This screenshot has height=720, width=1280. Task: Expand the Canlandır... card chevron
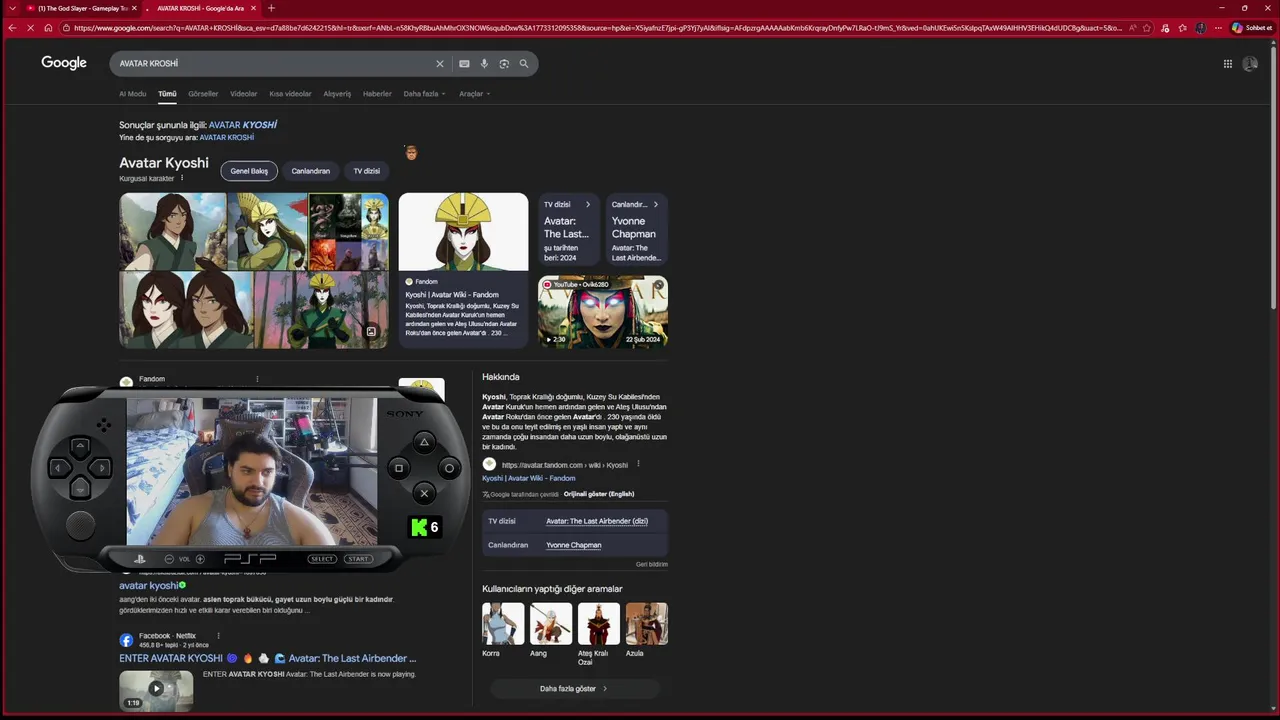(656, 205)
